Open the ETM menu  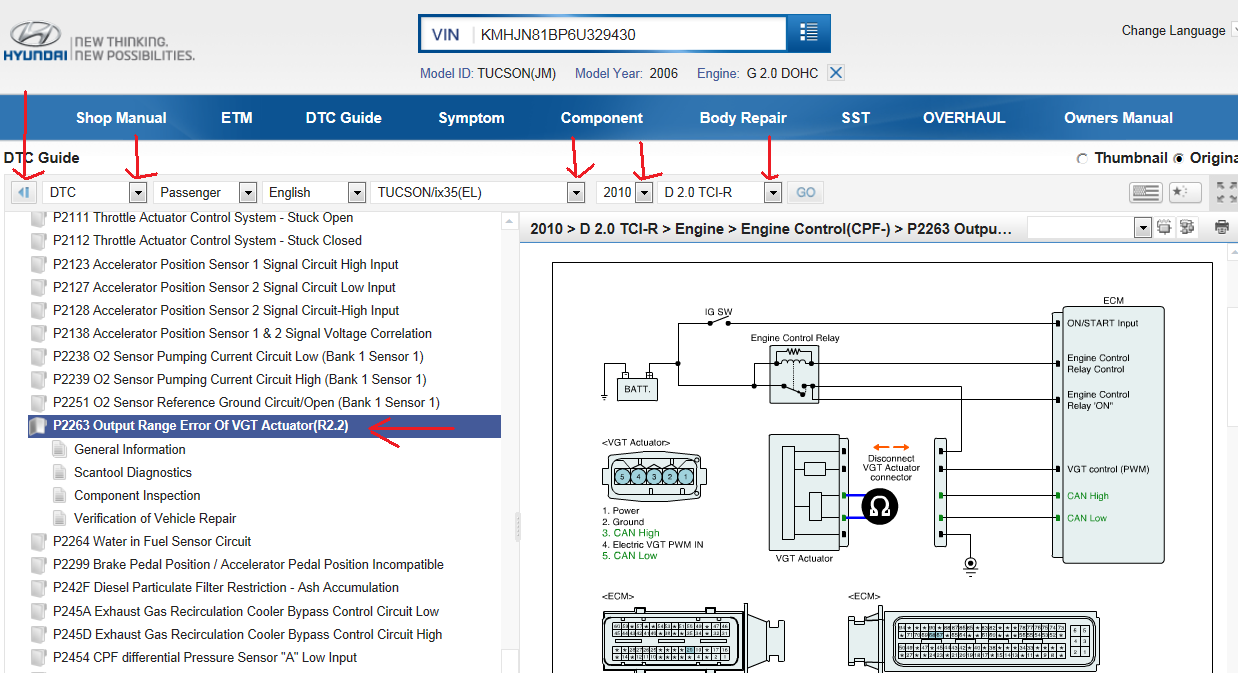click(x=237, y=118)
